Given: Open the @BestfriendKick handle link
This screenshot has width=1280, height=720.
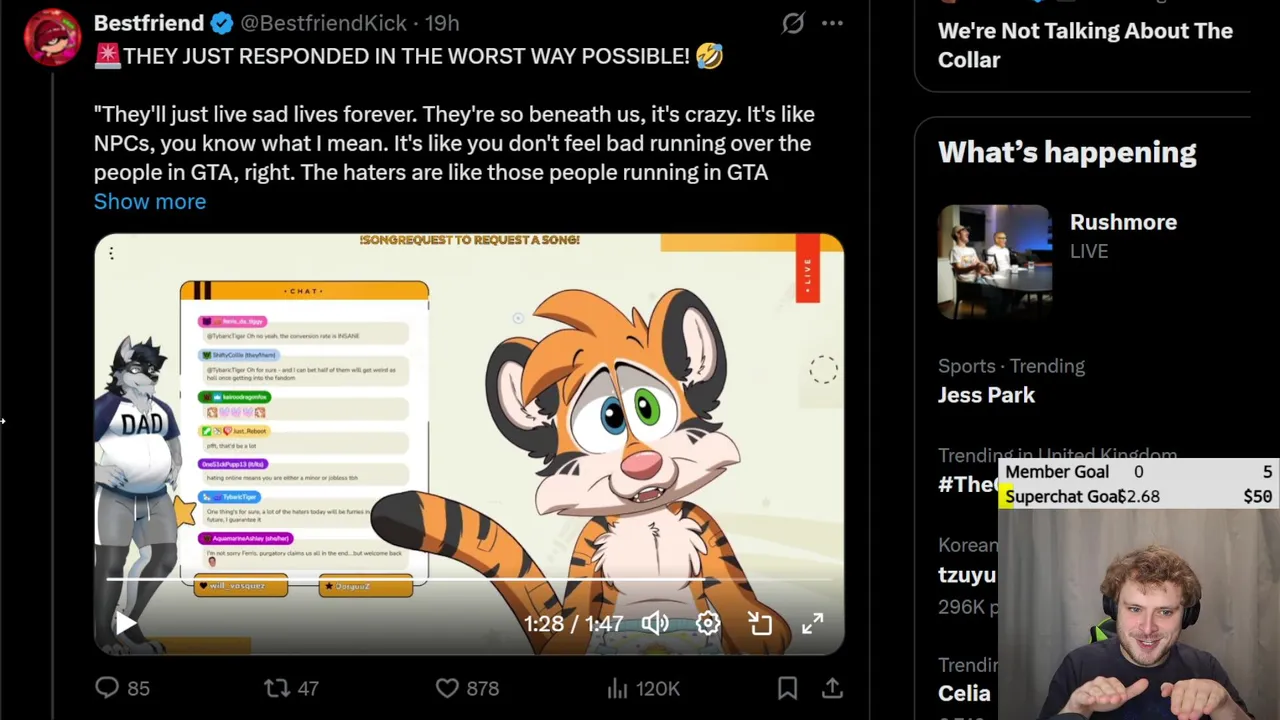Looking at the screenshot, I should pyautogui.click(x=323, y=23).
